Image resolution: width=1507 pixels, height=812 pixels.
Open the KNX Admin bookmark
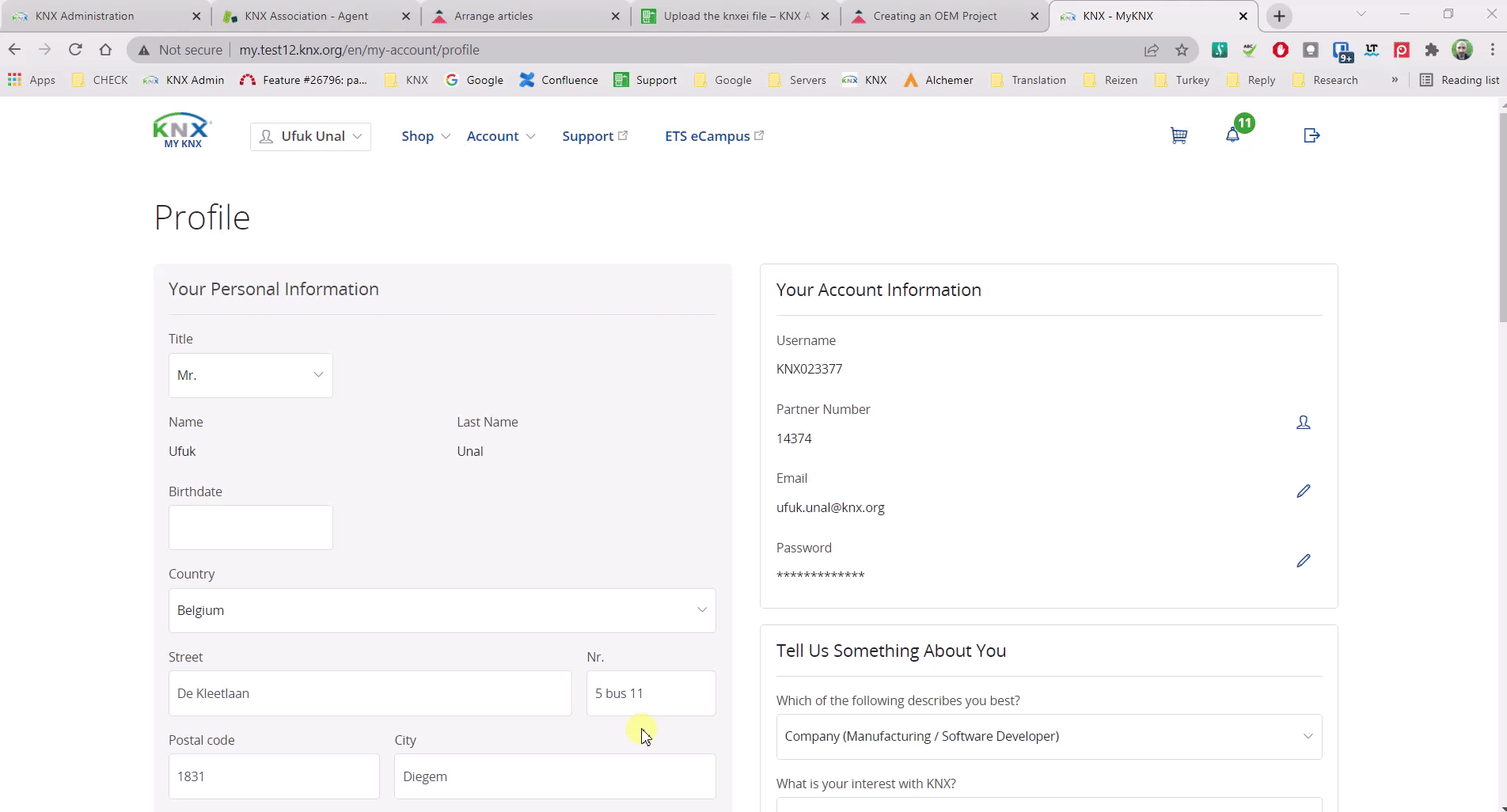point(184,80)
